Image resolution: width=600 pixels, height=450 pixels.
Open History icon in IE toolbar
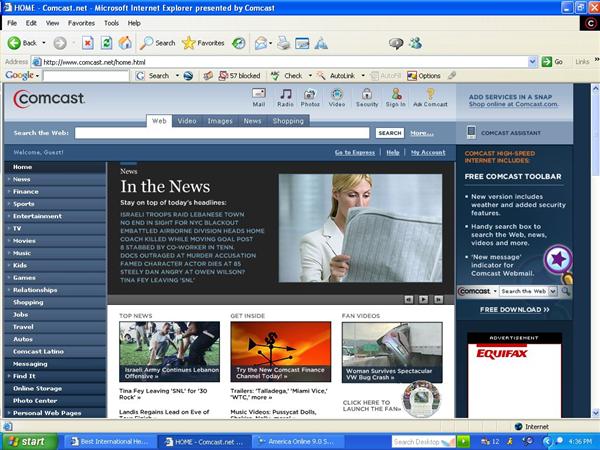[239, 43]
